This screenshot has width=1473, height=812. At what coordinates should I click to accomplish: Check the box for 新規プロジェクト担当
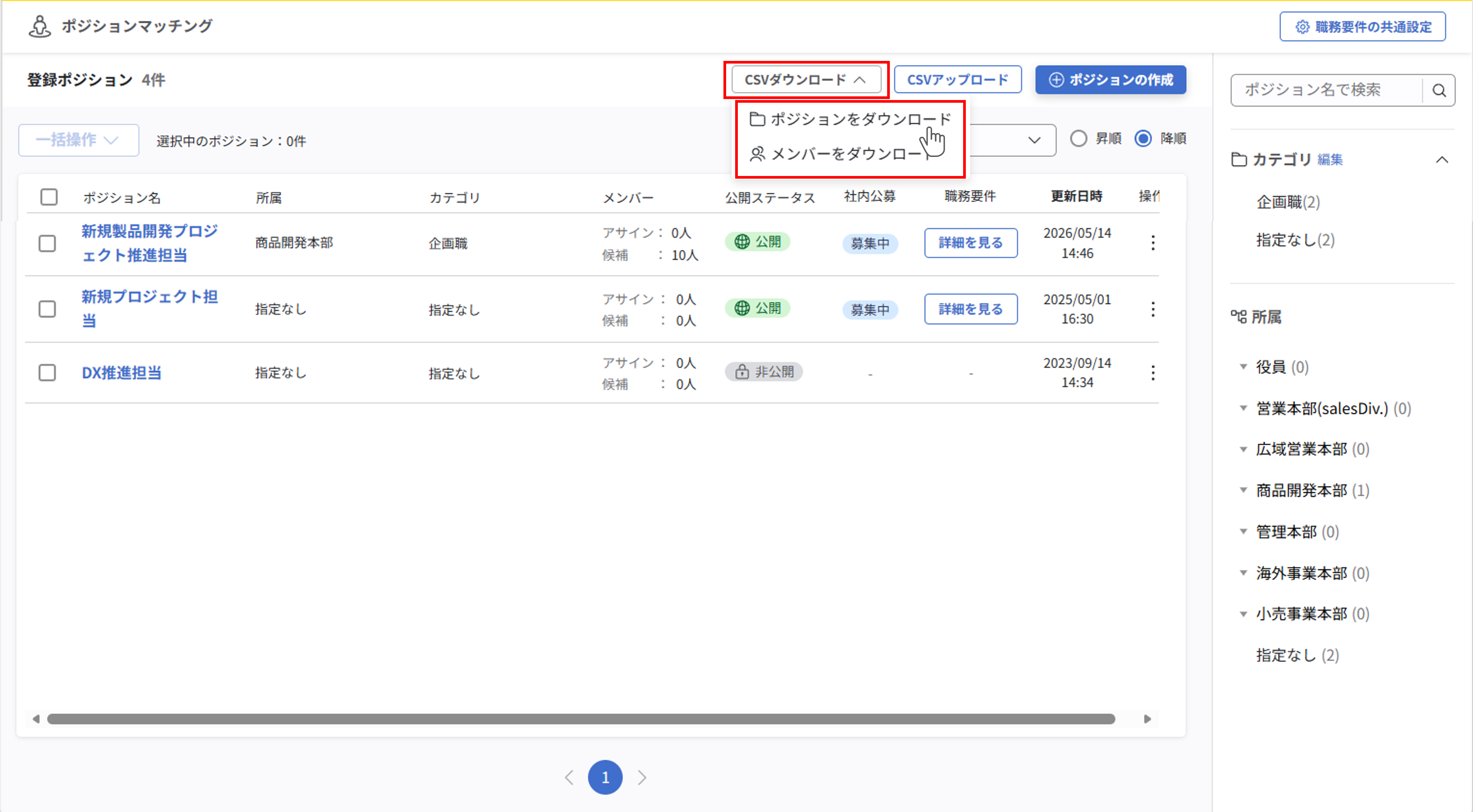48,309
